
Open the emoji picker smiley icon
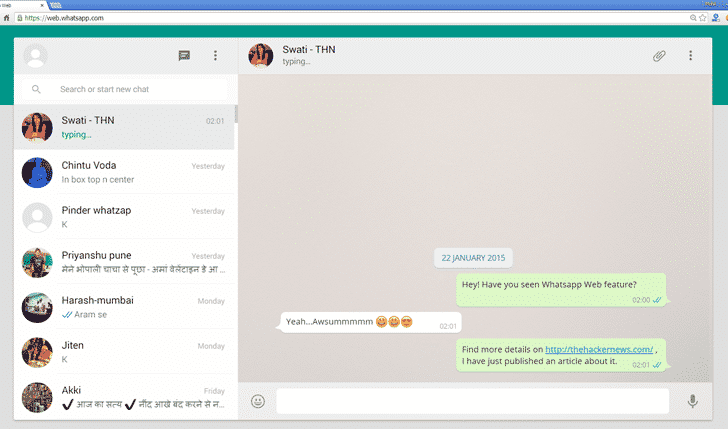click(x=258, y=401)
